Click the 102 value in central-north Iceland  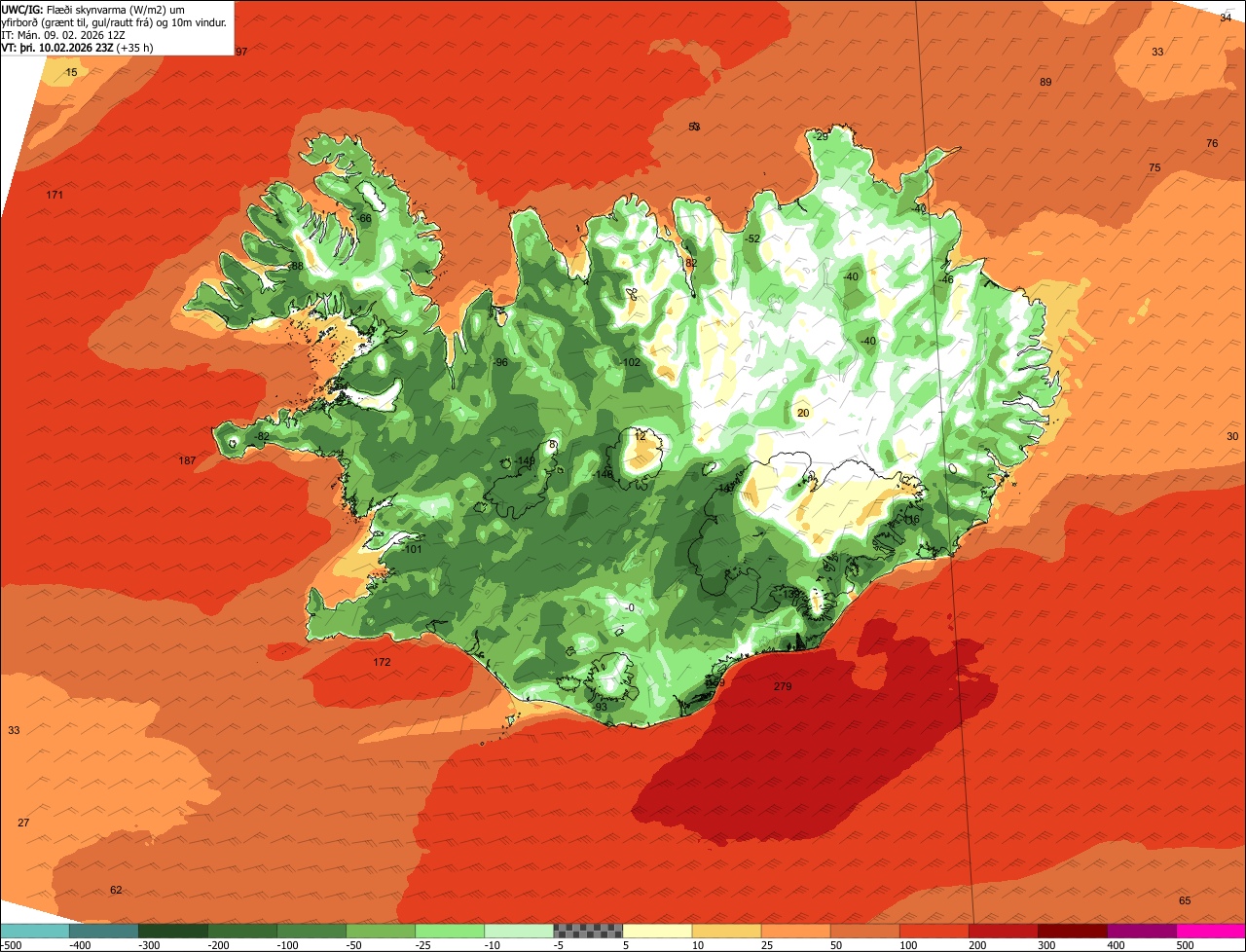tap(632, 362)
